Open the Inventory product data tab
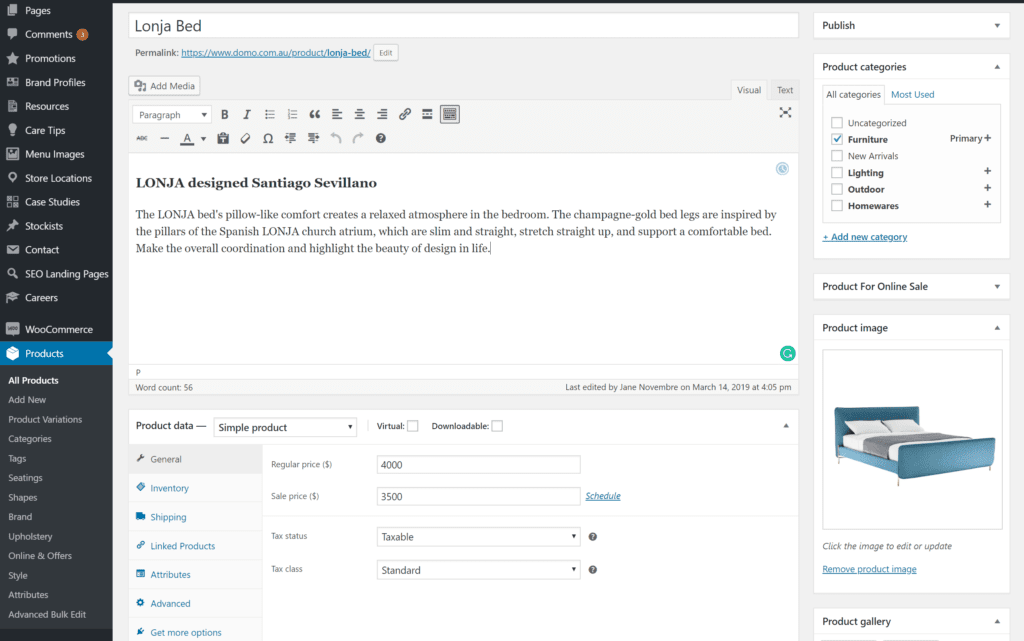 tap(169, 488)
